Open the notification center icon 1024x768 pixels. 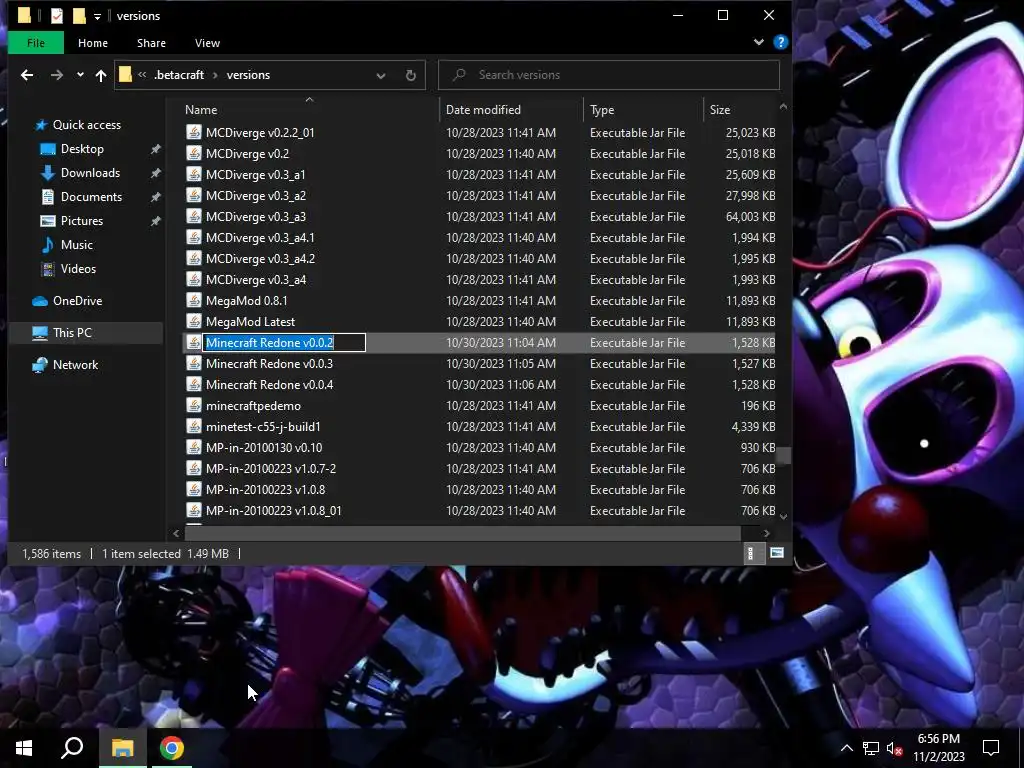991,748
